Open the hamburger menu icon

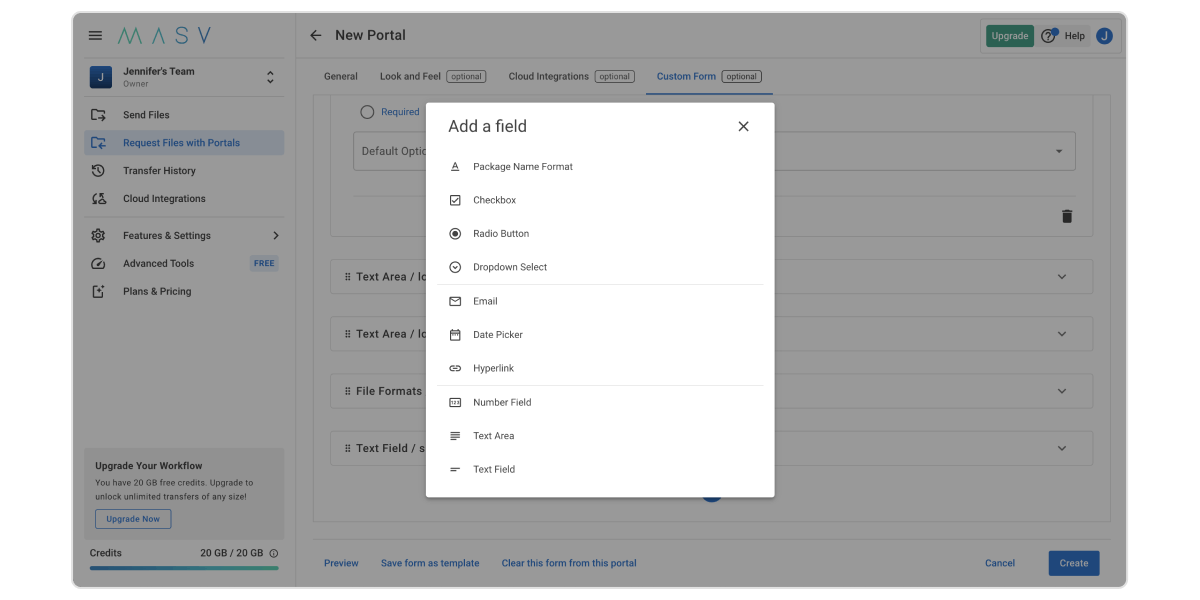95,35
